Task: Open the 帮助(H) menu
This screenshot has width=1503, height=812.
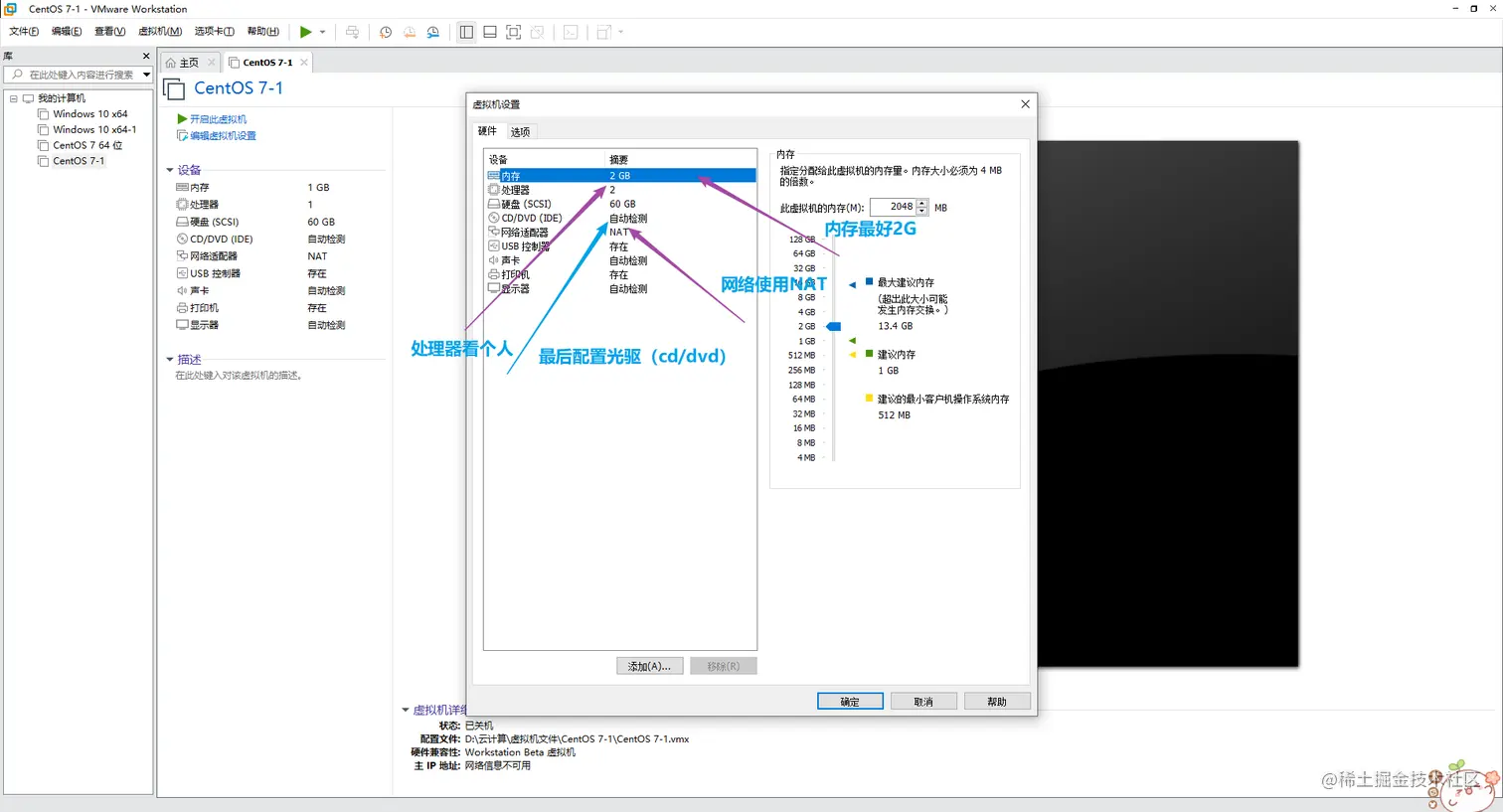Action: [x=262, y=32]
